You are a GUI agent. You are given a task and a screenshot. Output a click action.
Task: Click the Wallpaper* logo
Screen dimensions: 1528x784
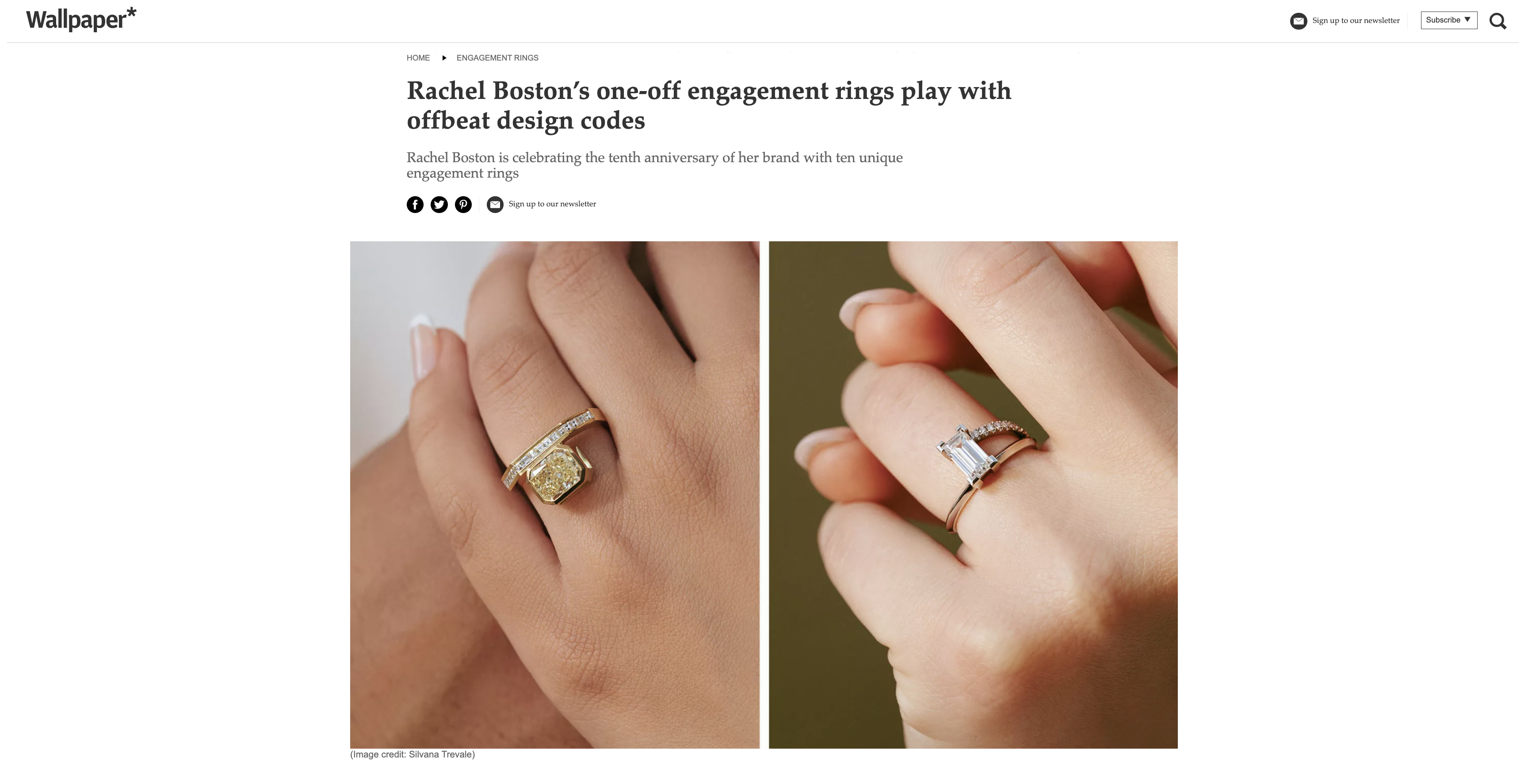tap(80, 19)
